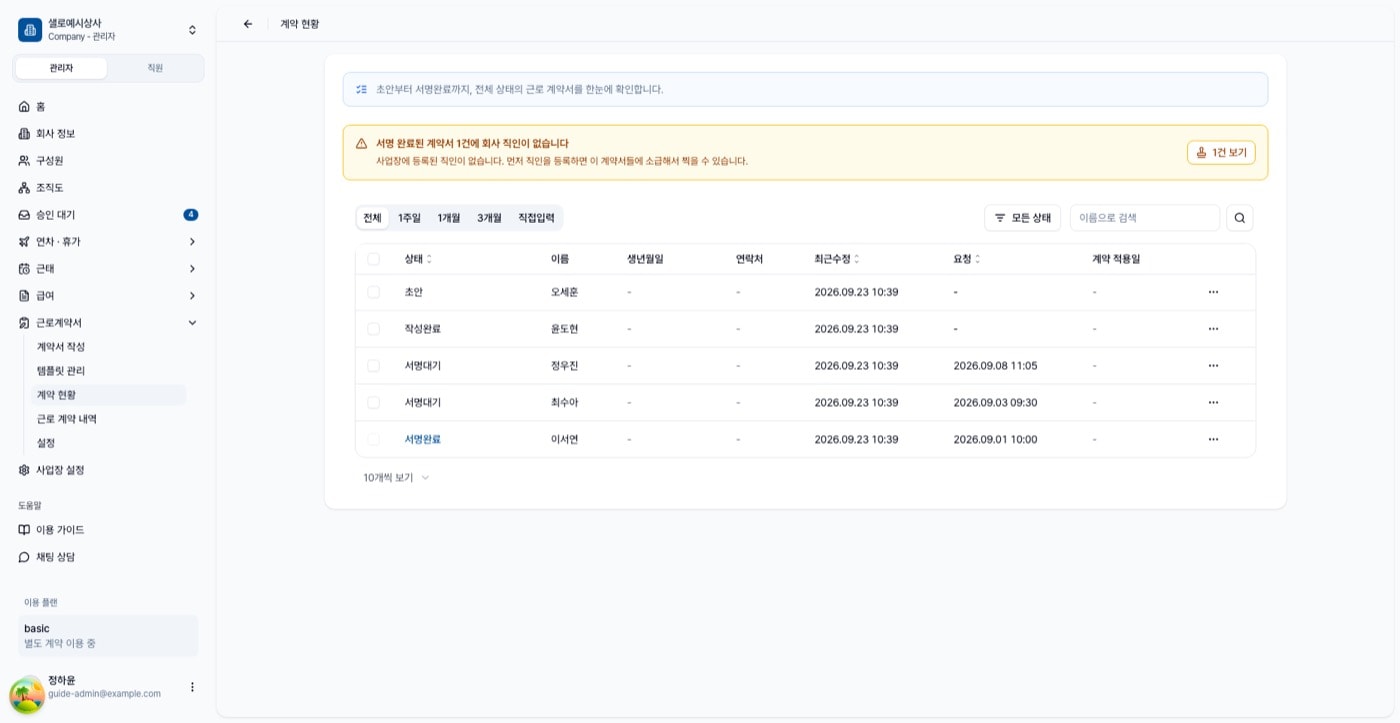
Task: Open 템플릿 관리 submenu
Action: pos(108,370)
